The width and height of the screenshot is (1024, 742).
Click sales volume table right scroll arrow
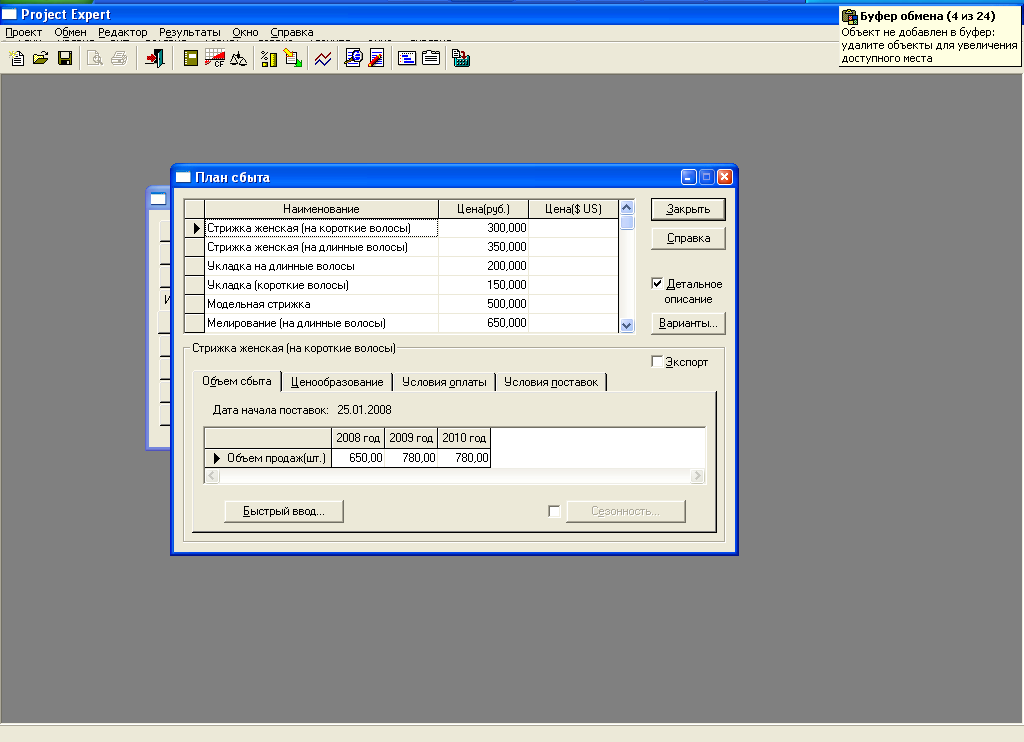(697, 476)
